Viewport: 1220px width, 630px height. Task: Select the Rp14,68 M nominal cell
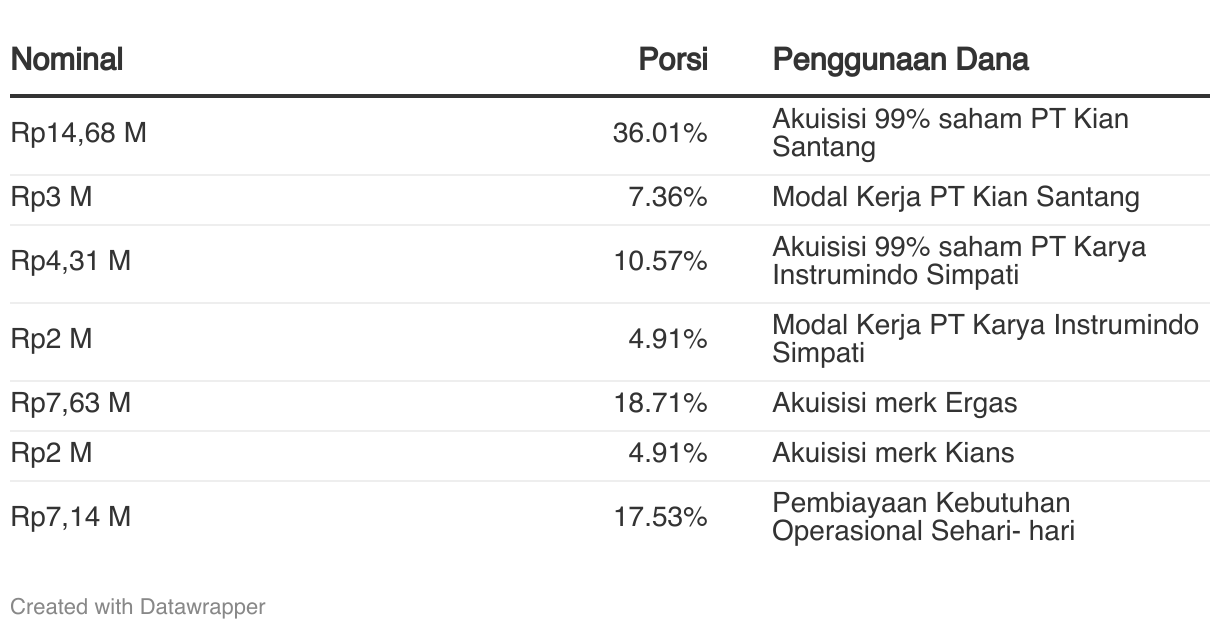click(x=78, y=133)
